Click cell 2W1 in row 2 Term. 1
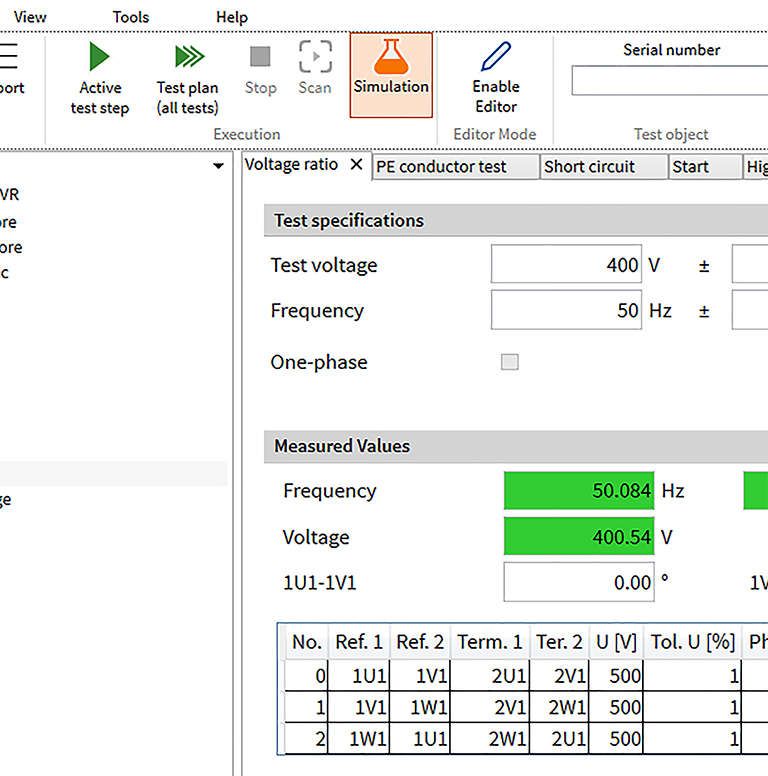This screenshot has width=768, height=776. click(489, 739)
